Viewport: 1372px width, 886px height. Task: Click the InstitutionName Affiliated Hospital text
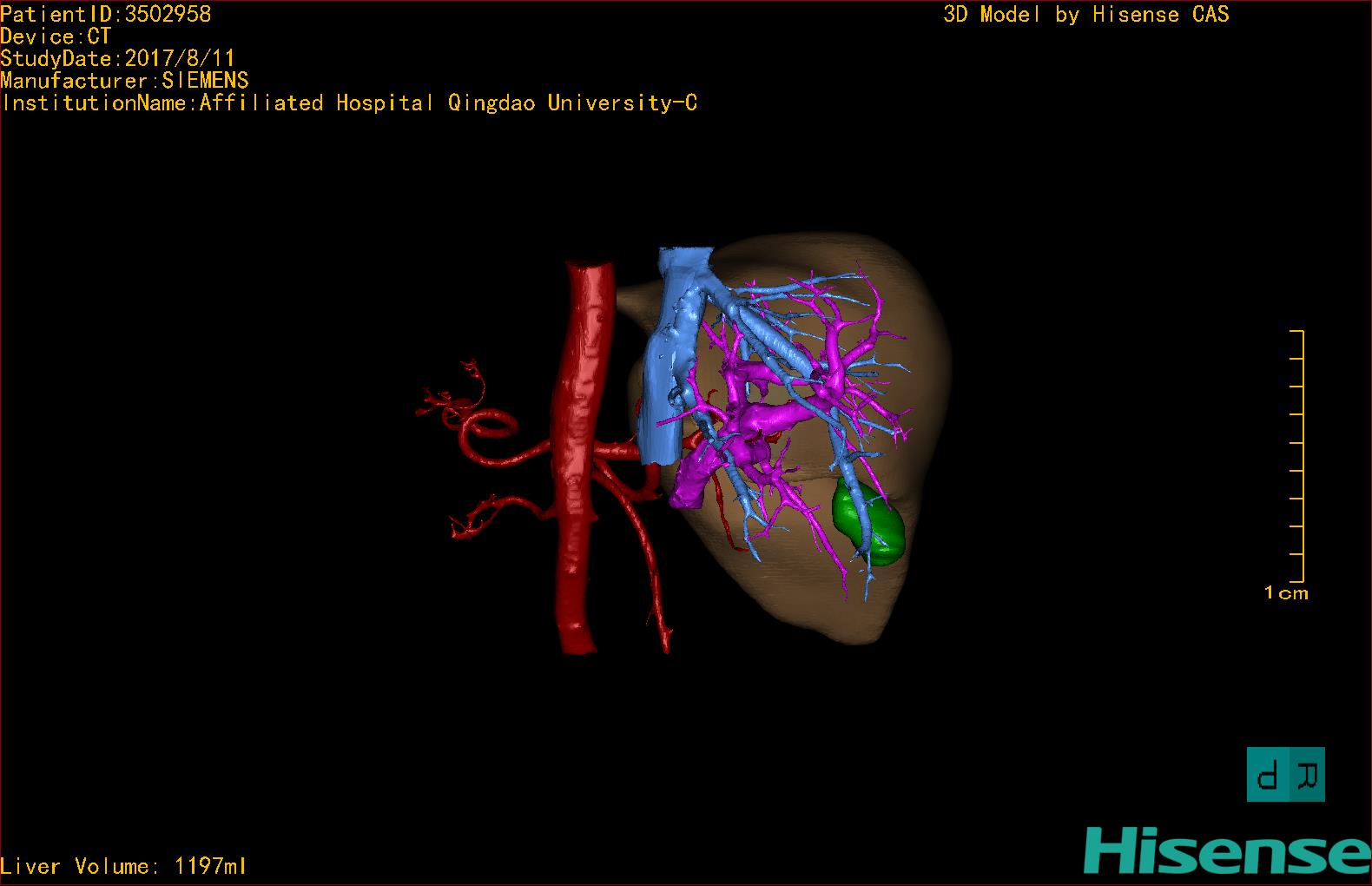(x=349, y=102)
